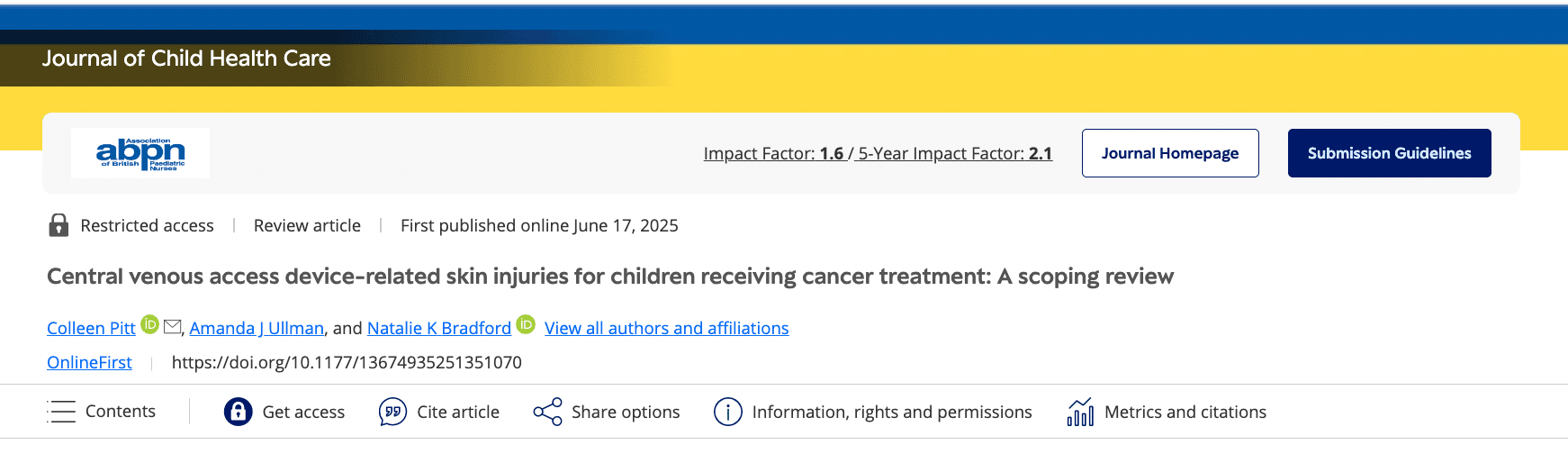Open author Amanda J Ullman's link
The image size is (1568, 463).
click(257, 328)
